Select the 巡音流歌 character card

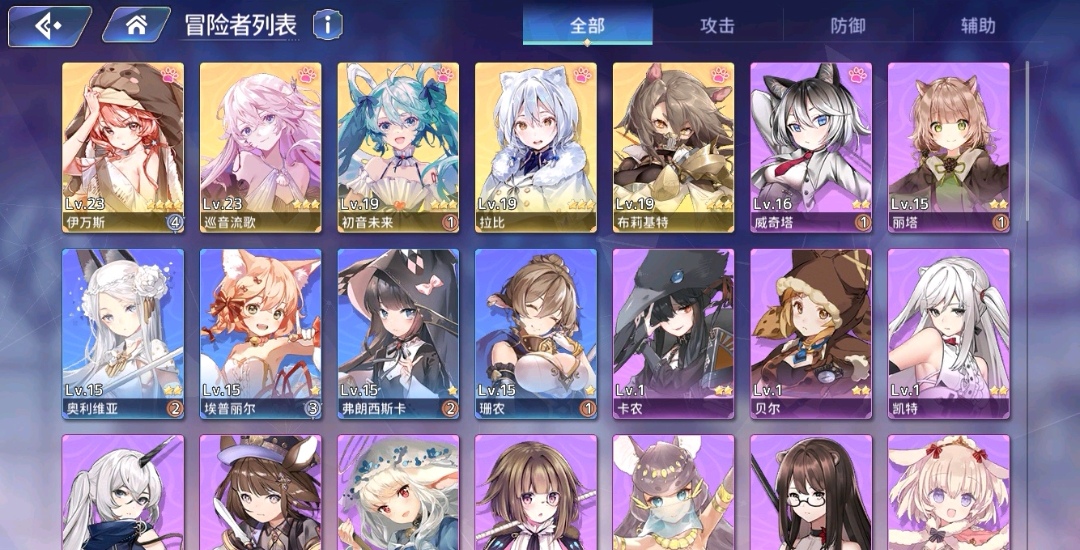click(x=260, y=147)
